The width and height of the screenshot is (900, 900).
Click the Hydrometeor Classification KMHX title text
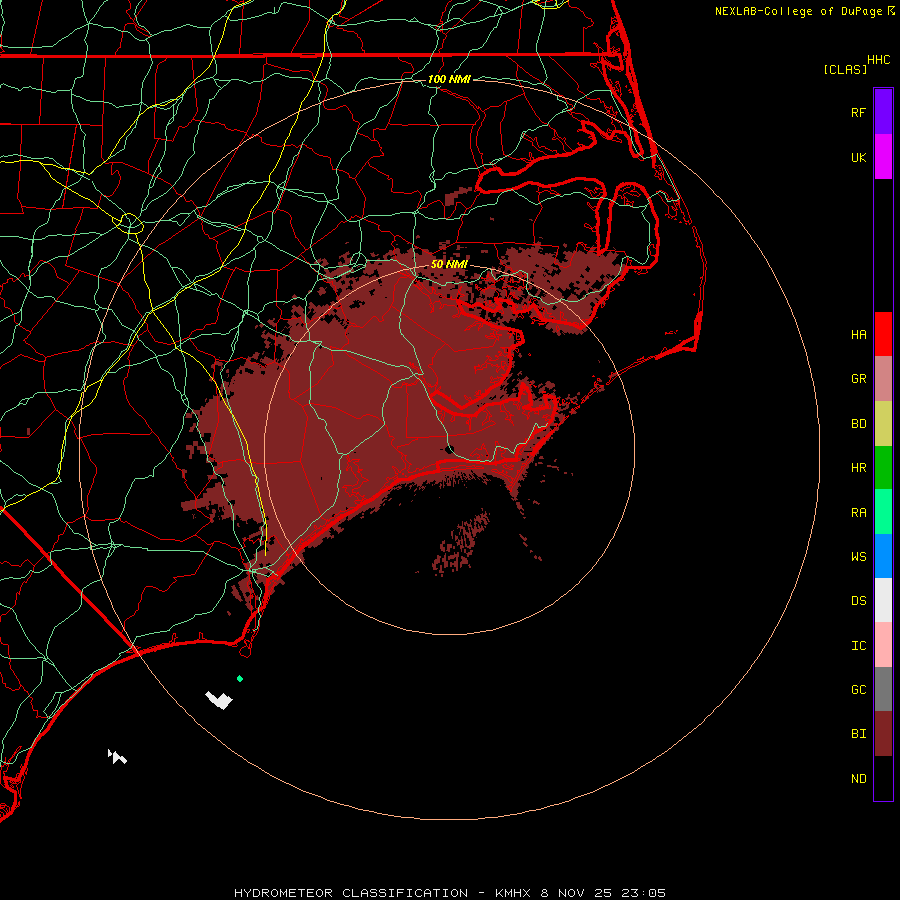point(450,893)
